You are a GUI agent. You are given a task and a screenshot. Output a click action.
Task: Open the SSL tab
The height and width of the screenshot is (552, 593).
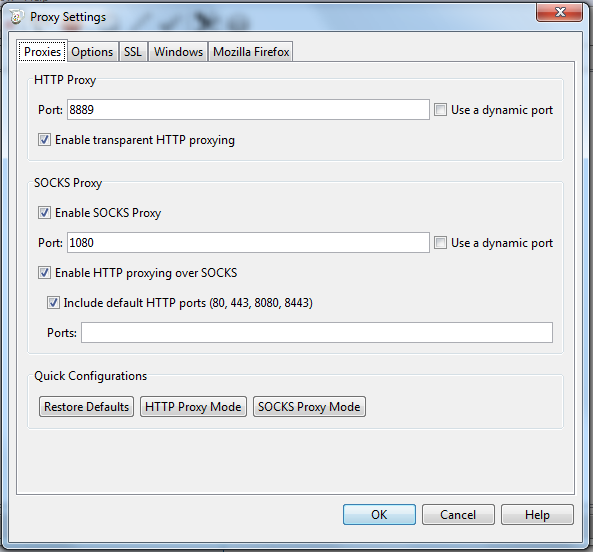tap(133, 52)
